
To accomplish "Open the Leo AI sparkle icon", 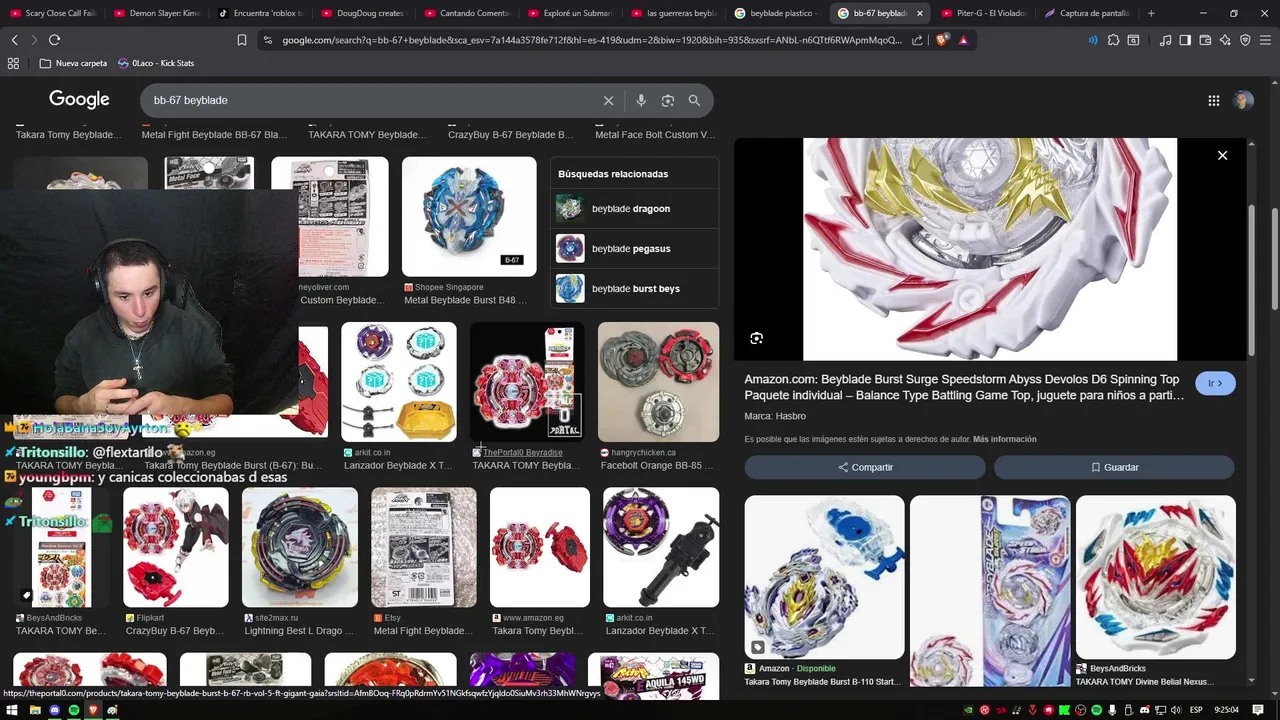I will click(1225, 40).
